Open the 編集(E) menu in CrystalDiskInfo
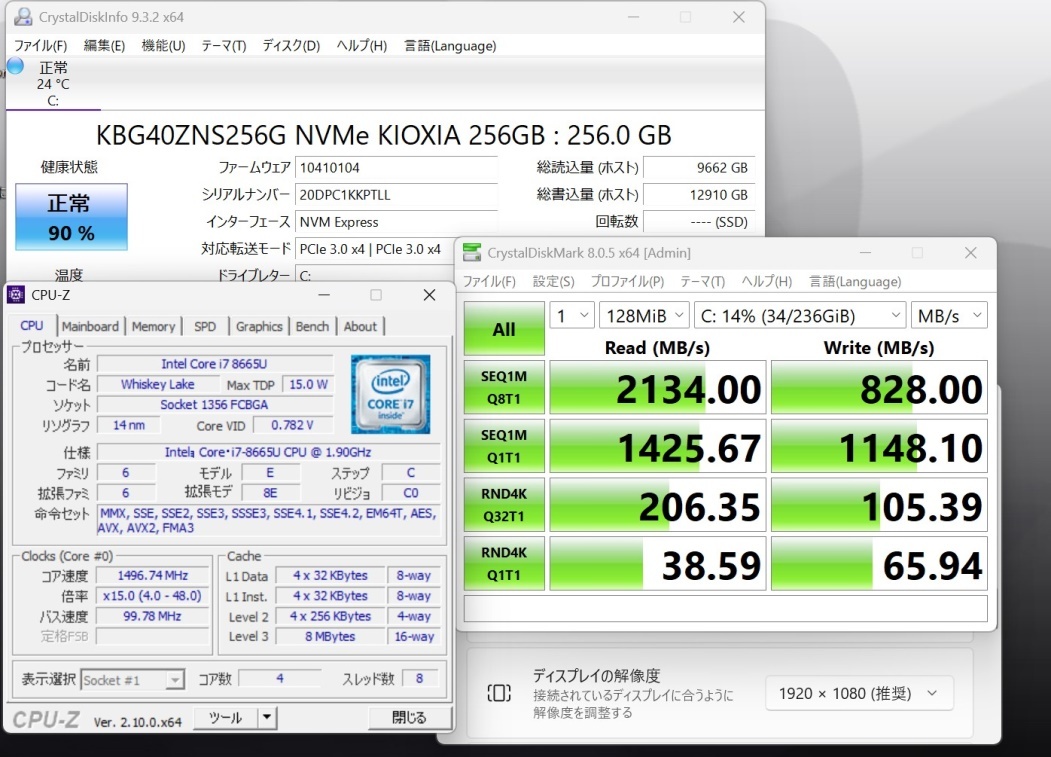The width and height of the screenshot is (1051, 757). pyautogui.click(x=104, y=46)
